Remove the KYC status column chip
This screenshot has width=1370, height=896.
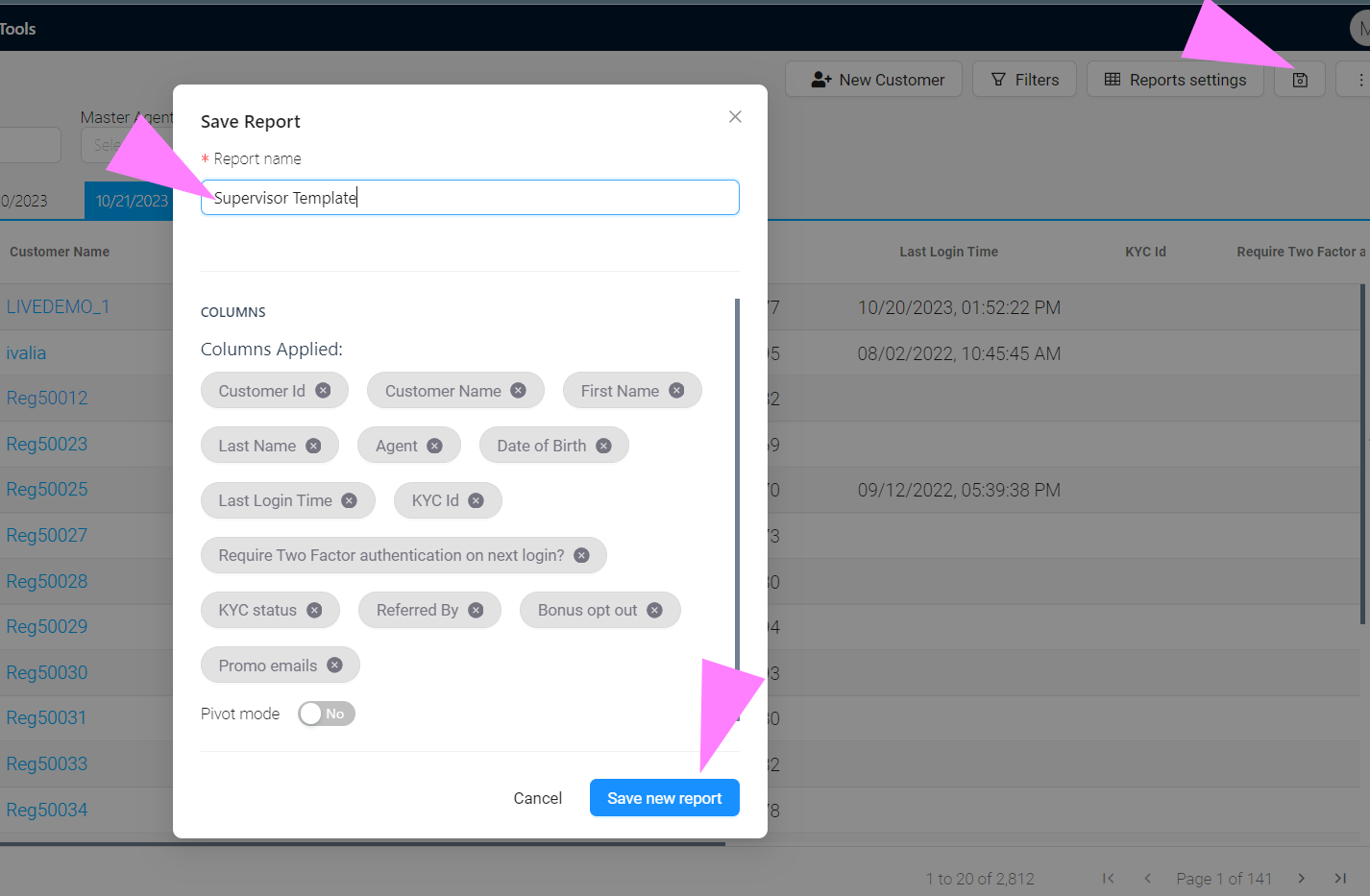pyautogui.click(x=314, y=610)
